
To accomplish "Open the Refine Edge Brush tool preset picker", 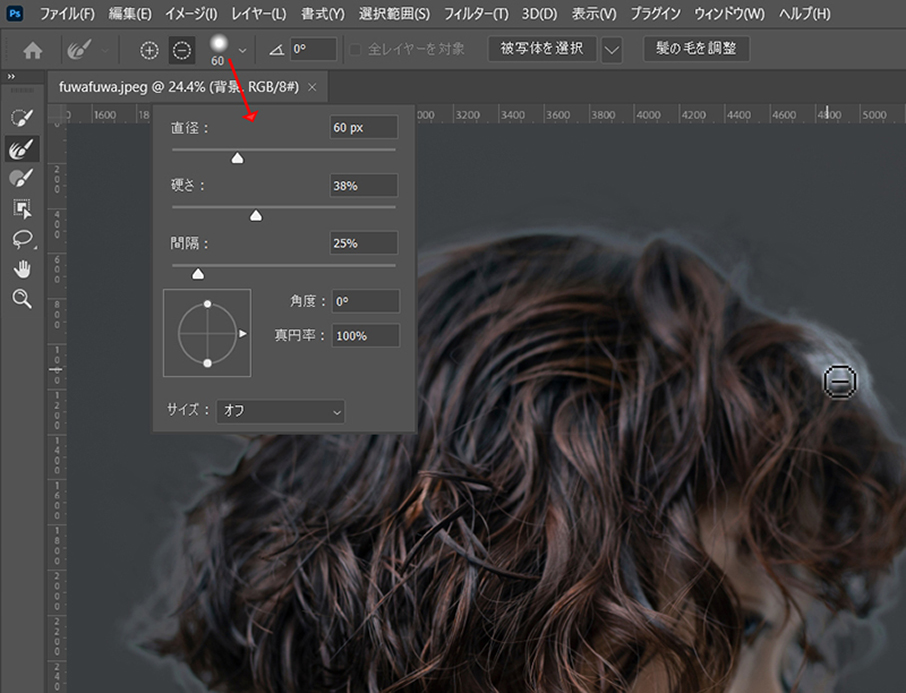I will [86, 50].
